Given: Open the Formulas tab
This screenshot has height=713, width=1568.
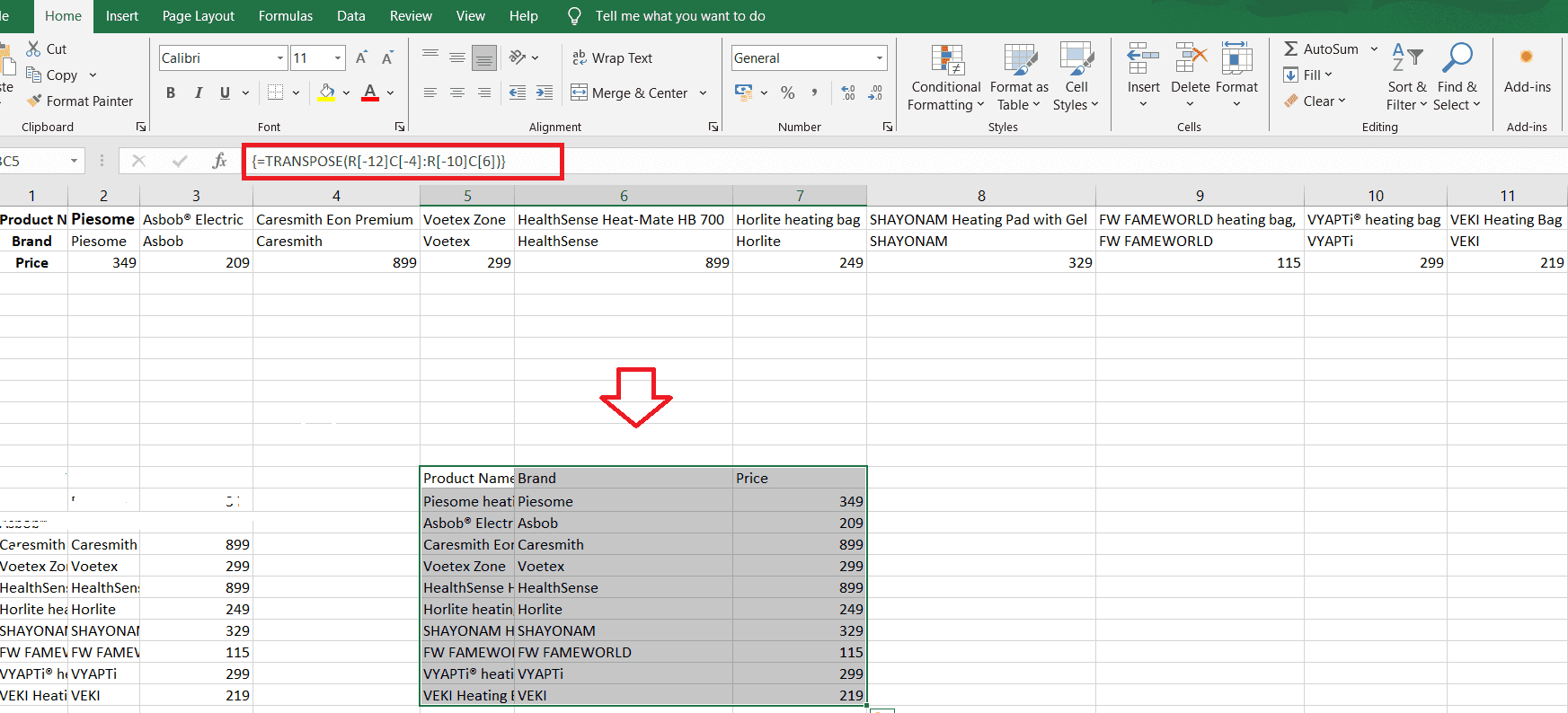Looking at the screenshot, I should click(x=286, y=16).
